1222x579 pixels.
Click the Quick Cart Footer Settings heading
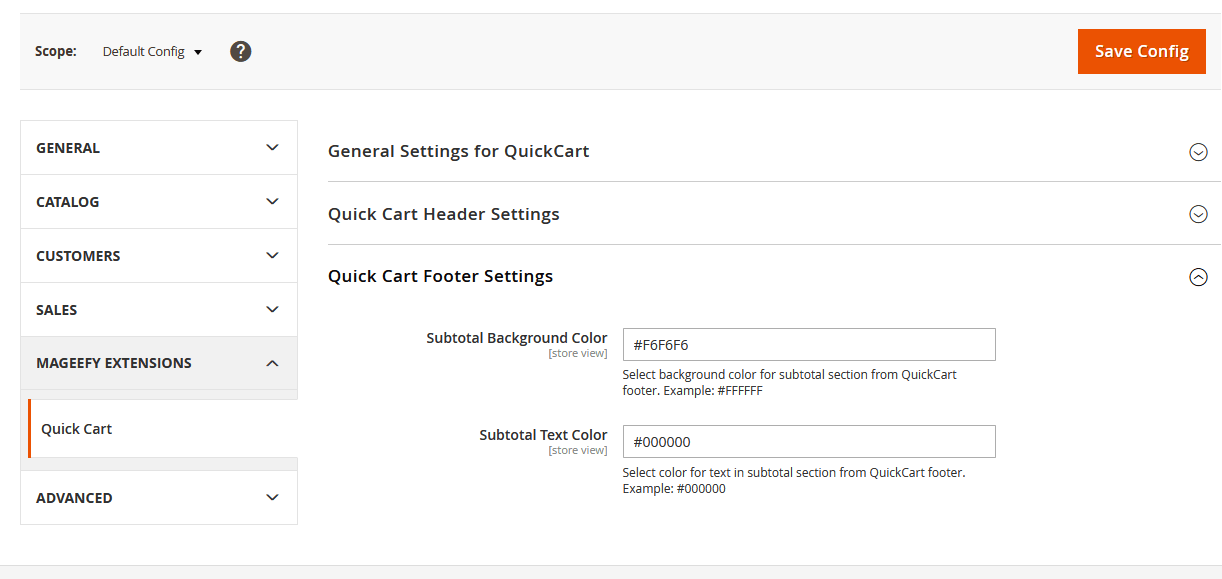coord(440,276)
